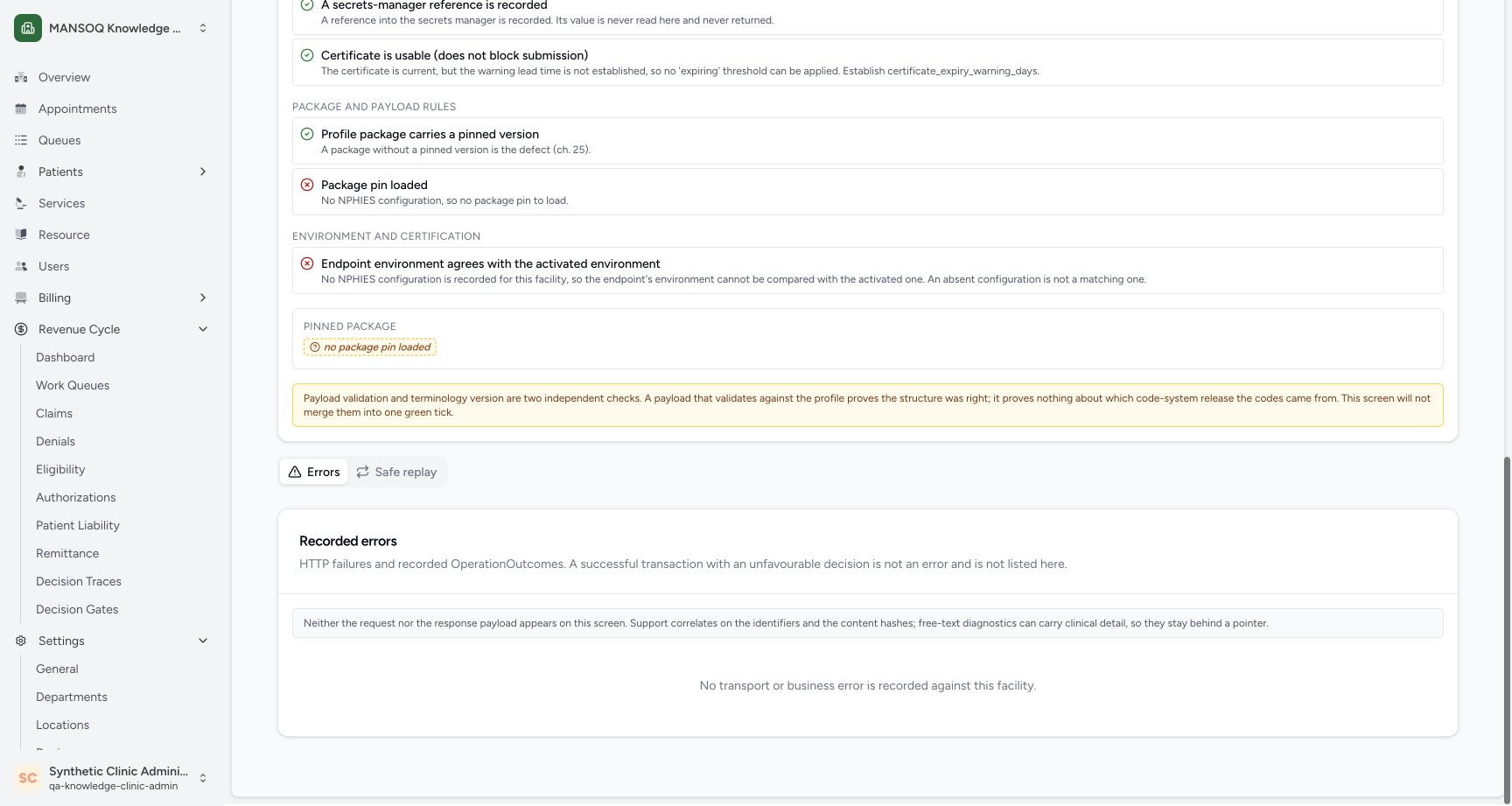Viewport: 1512px width, 806px height.
Task: Open Work Queues page
Action: click(73, 385)
